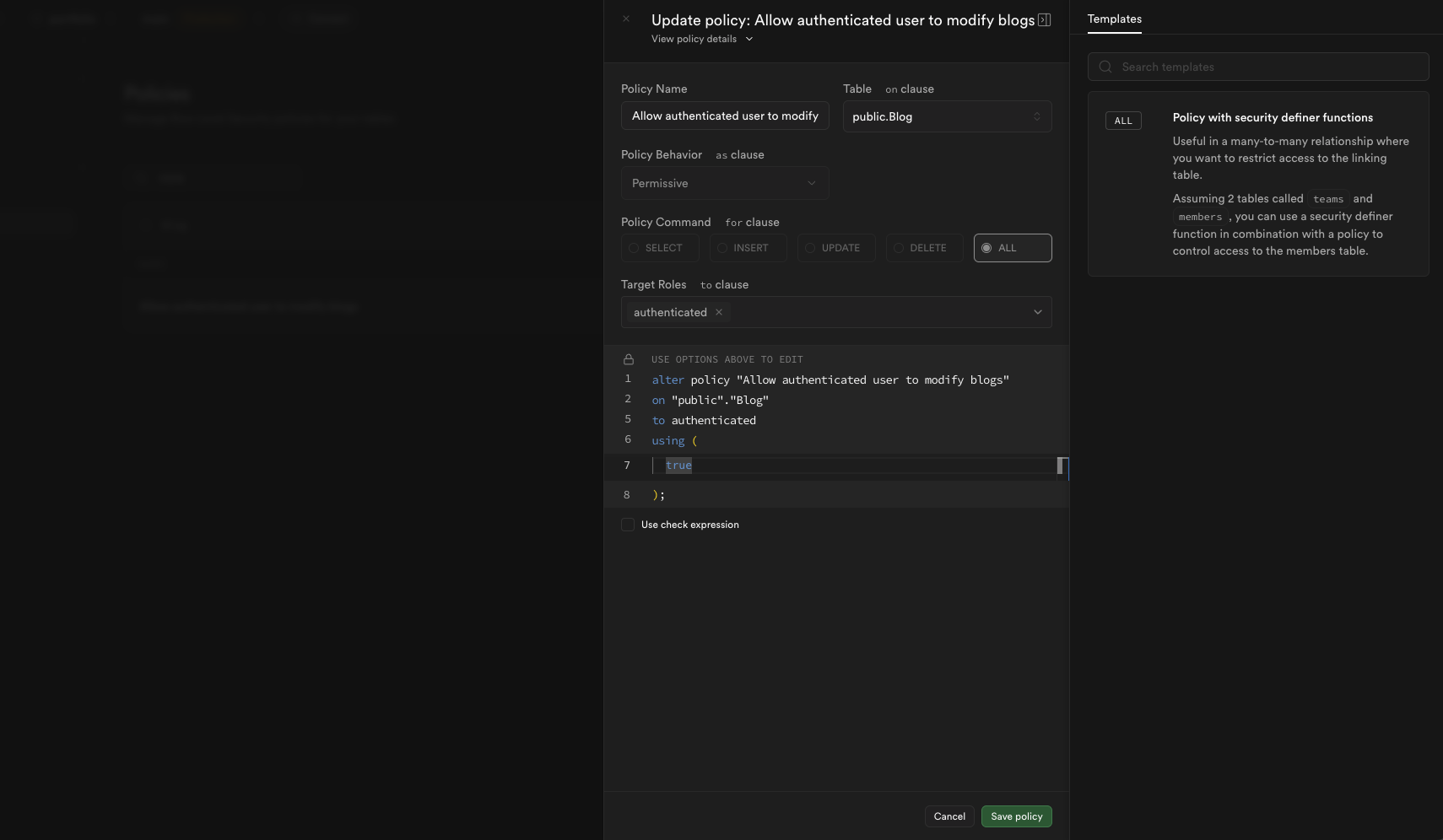The height and width of the screenshot is (840, 1443).
Task: Select the SELECT policy command
Action: (x=660, y=248)
